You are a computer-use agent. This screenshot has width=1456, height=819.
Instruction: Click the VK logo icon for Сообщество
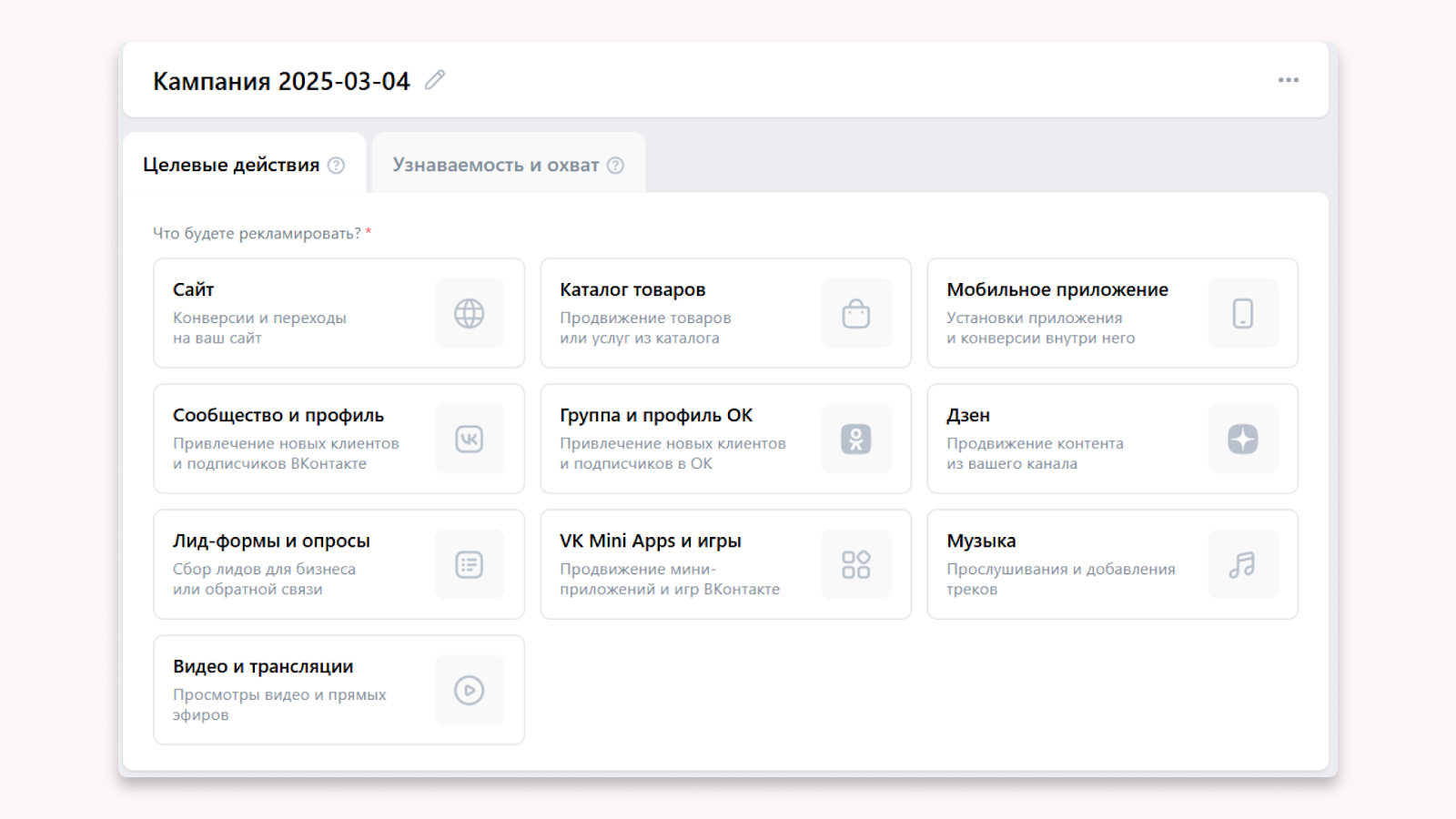469,439
